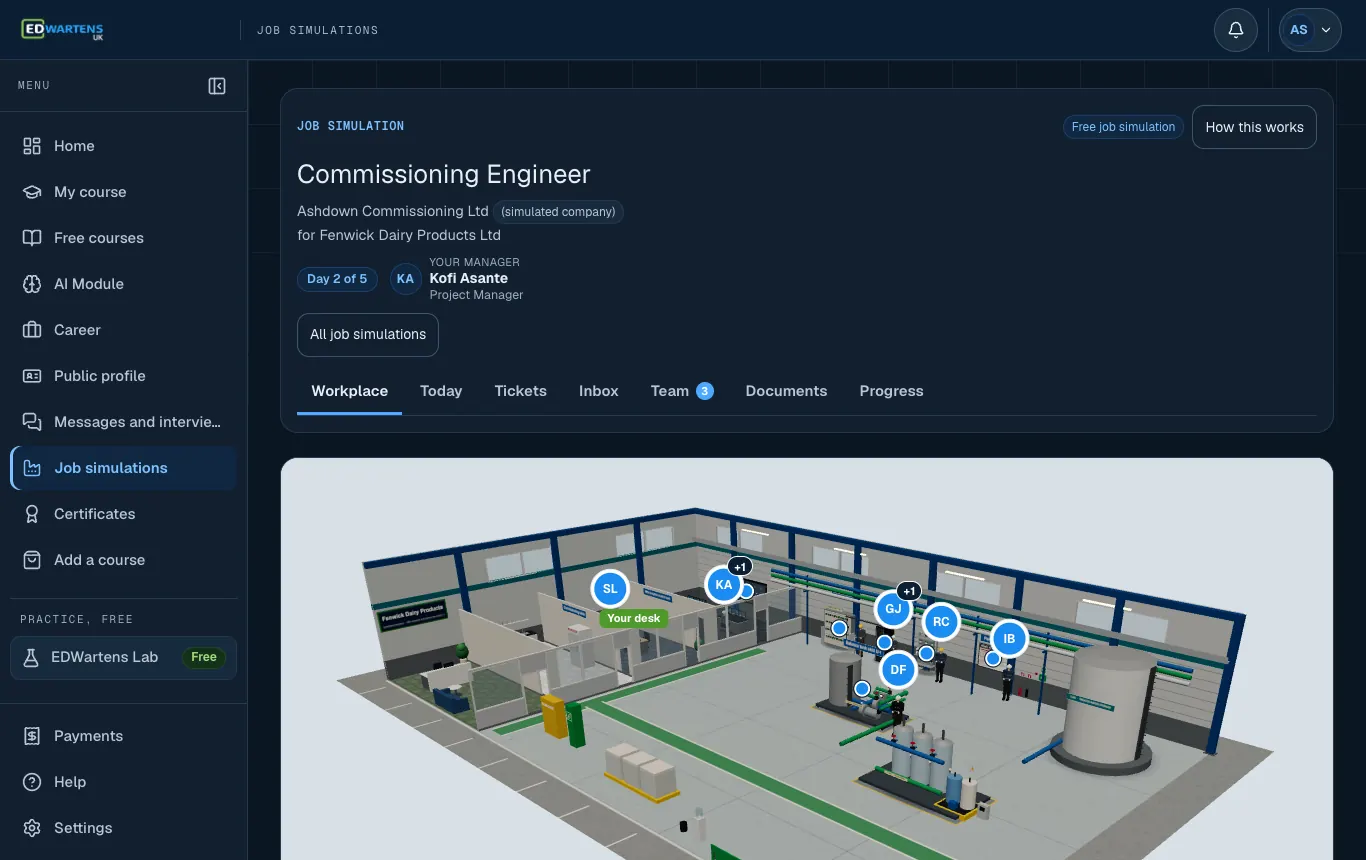Click the Settings gear icon
The width and height of the screenshot is (1366, 860).
tap(32, 828)
